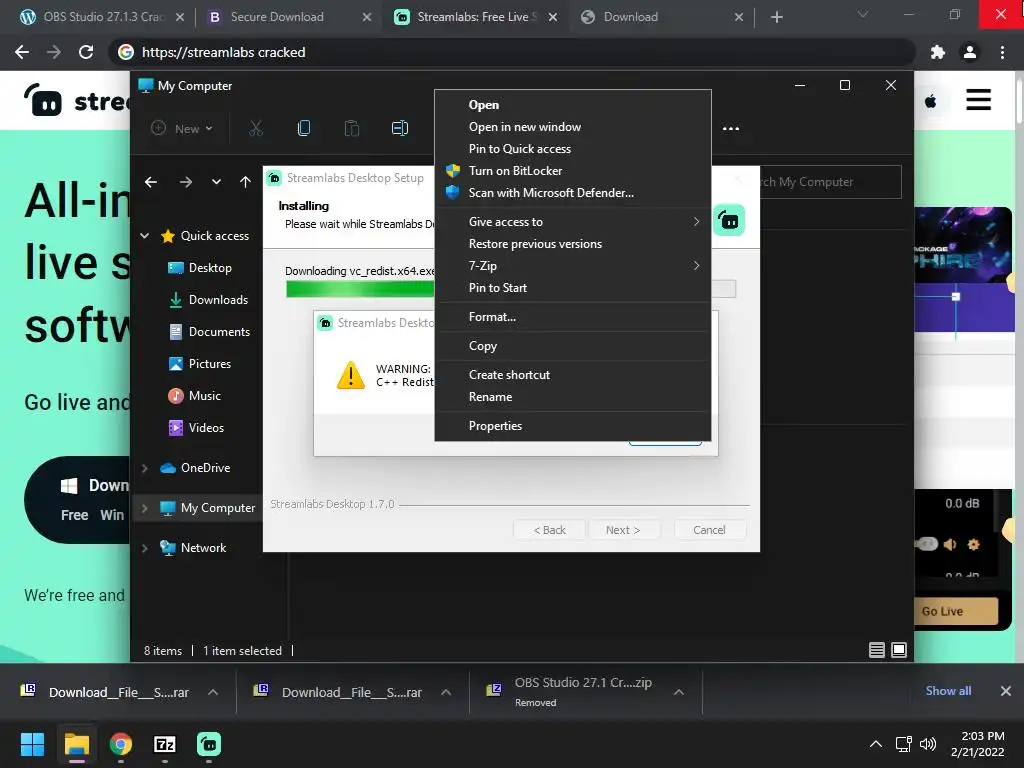Expand the My Computer tree node

pos(145,508)
